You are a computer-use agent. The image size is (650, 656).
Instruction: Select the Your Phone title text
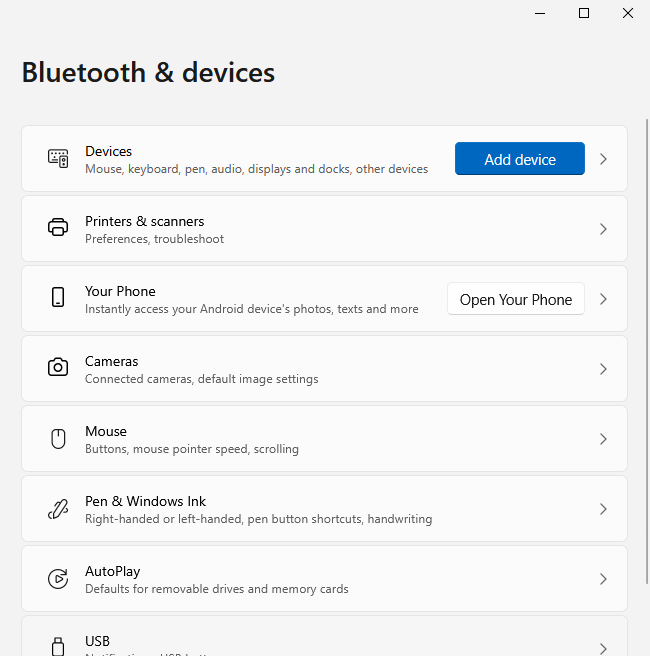coord(120,291)
